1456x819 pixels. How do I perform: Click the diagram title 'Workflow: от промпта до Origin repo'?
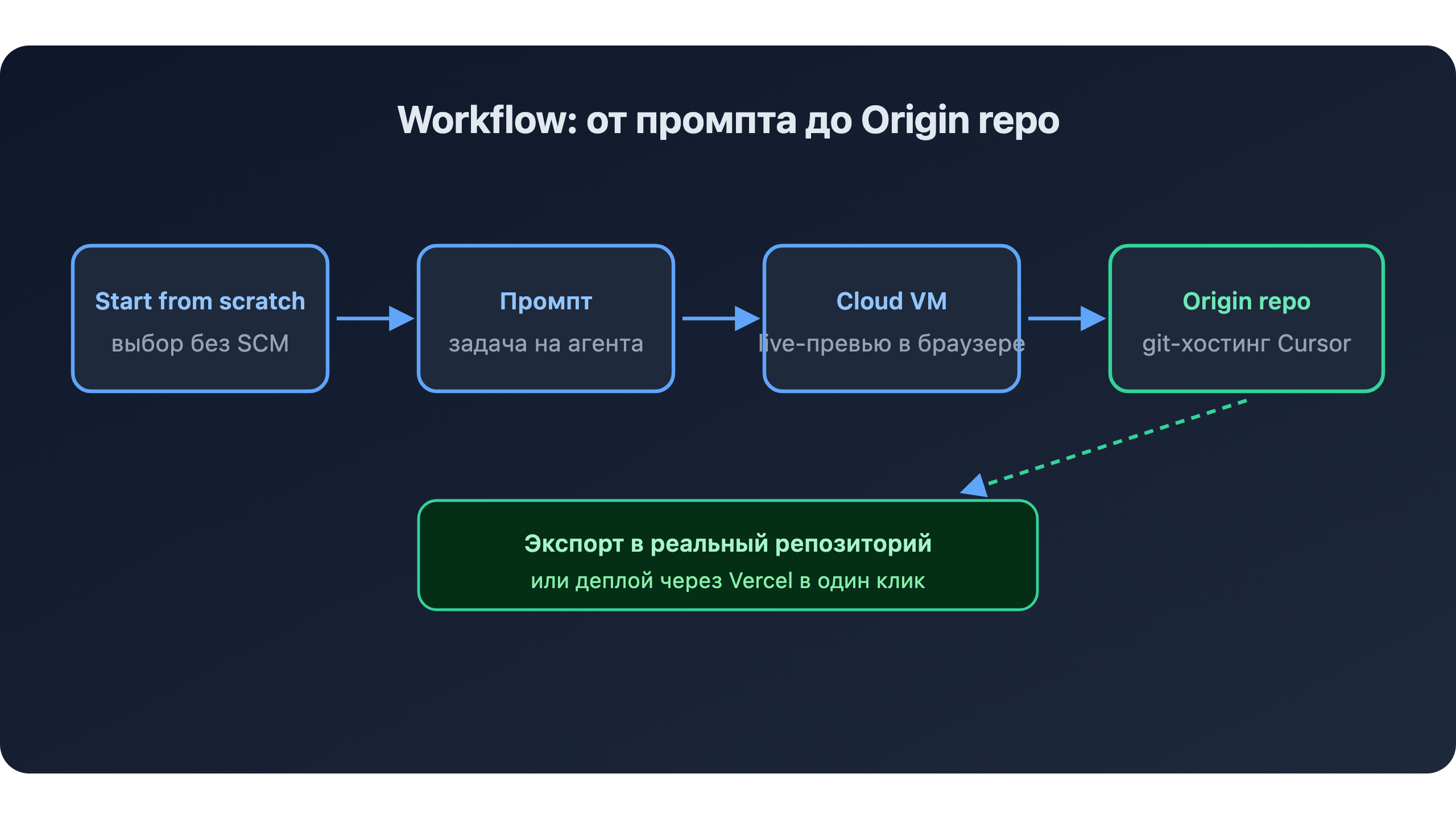tap(728, 121)
